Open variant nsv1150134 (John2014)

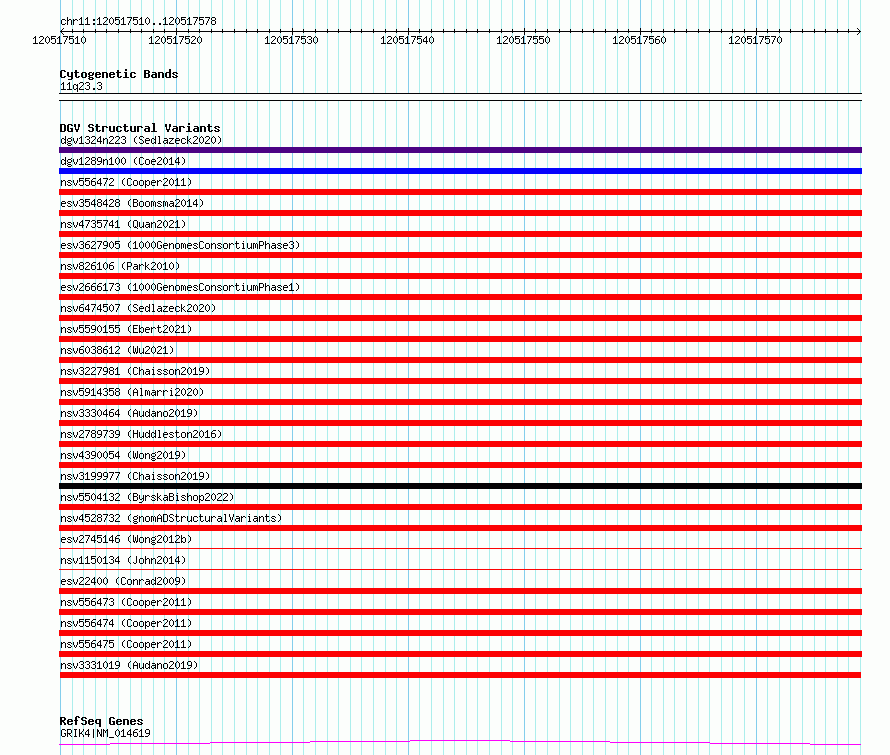click(x=123, y=560)
